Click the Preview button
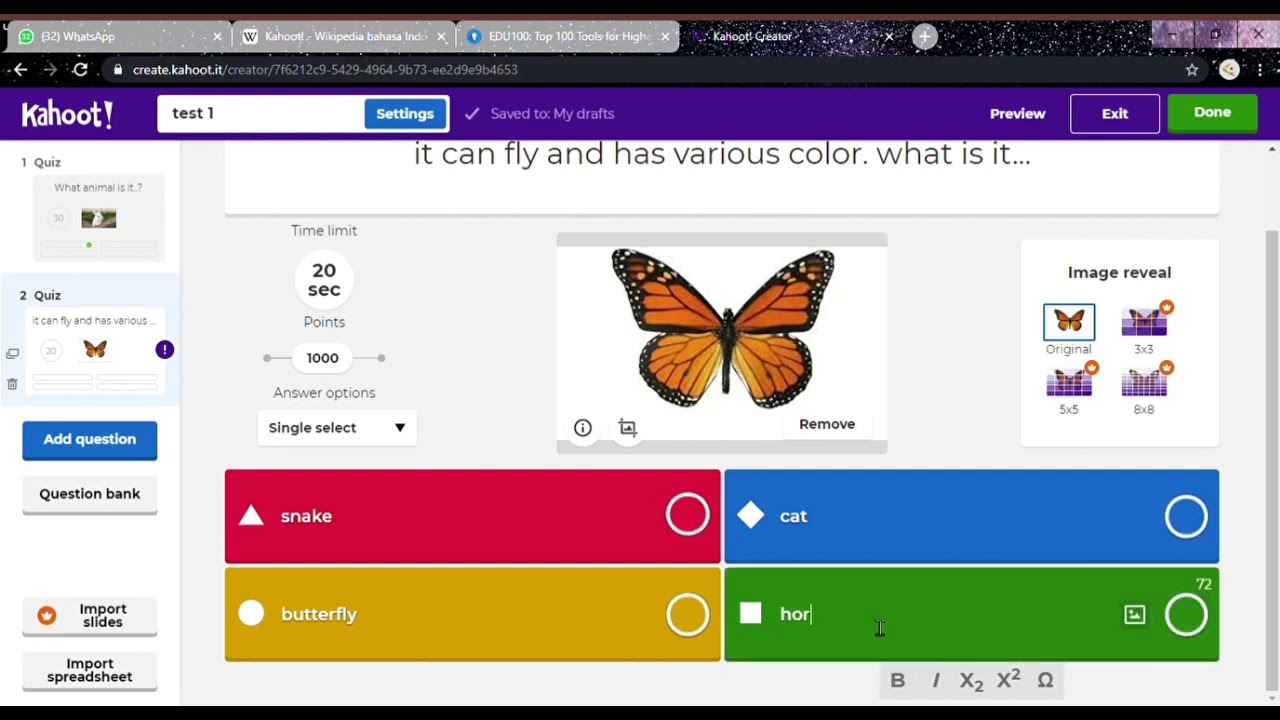The width and height of the screenshot is (1280, 720). (x=1017, y=114)
